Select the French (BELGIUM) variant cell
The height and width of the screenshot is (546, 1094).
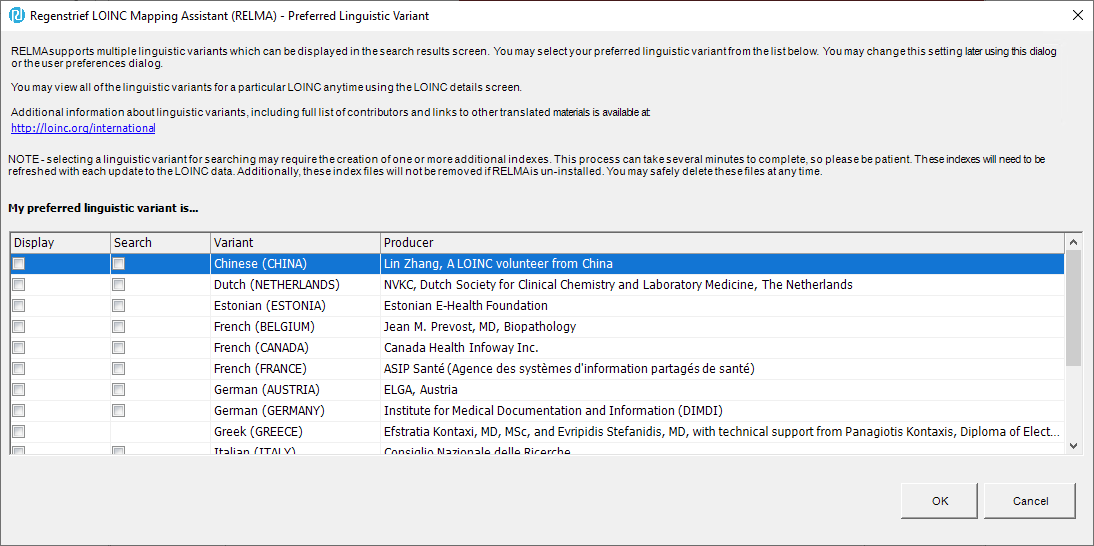pos(295,326)
